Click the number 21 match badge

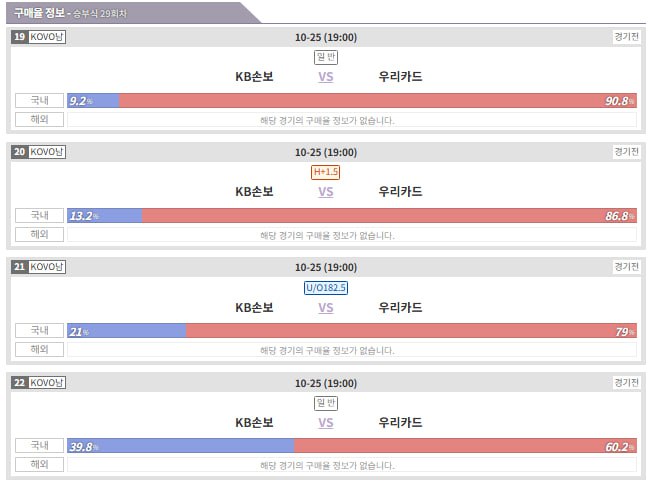(19, 267)
